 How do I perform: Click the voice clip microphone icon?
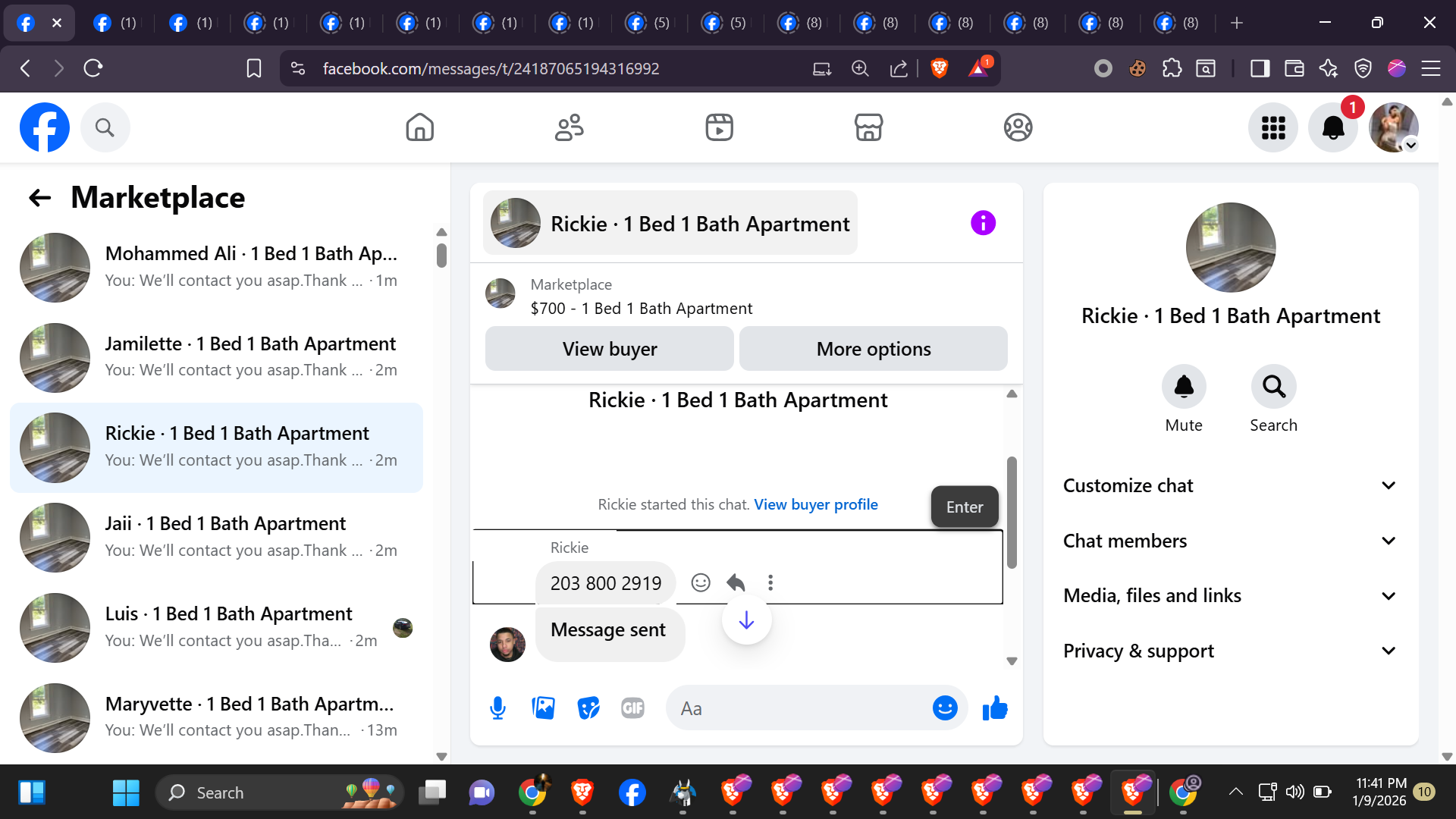coord(497,708)
